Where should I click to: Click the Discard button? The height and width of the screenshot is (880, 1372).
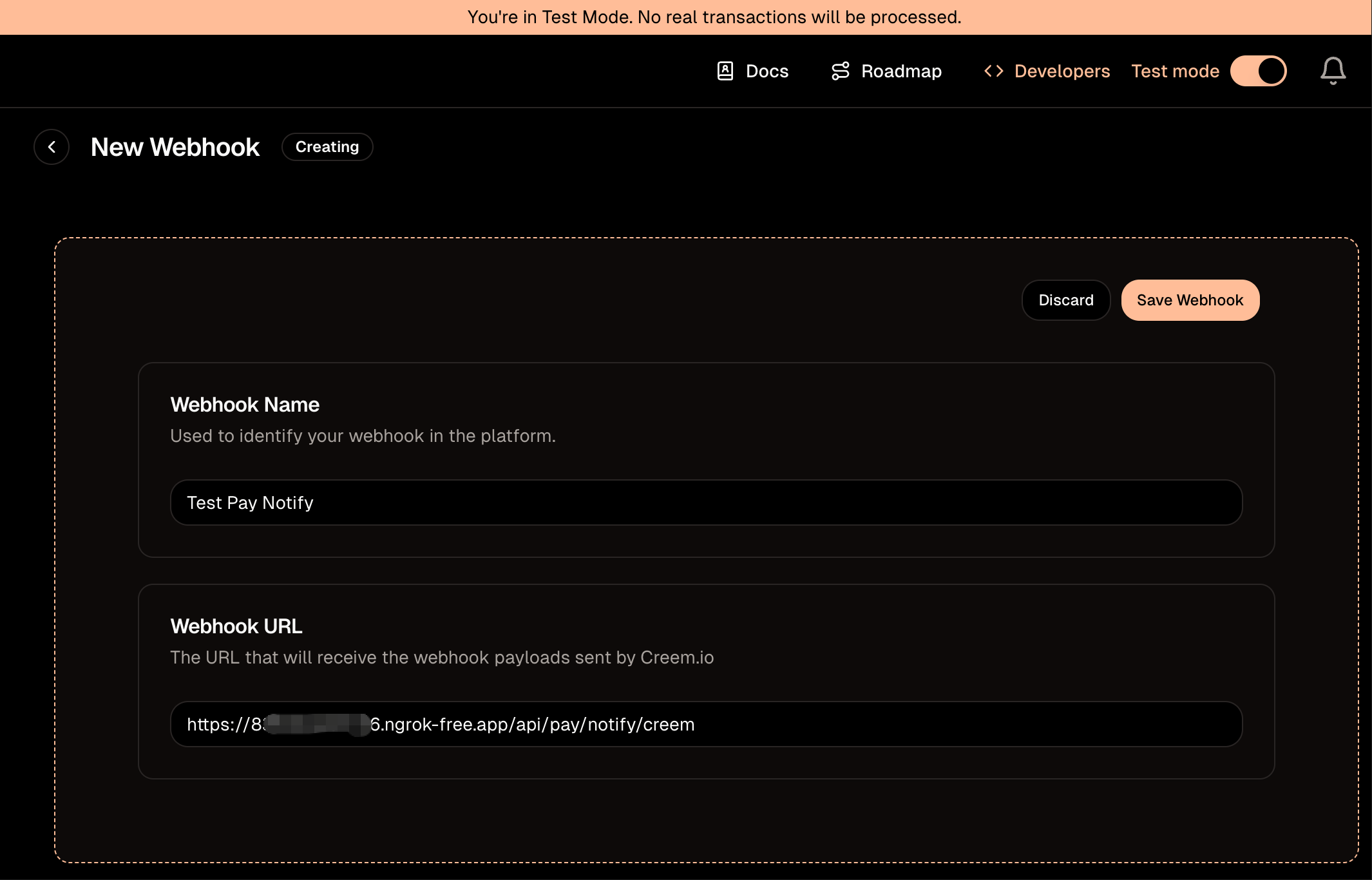pos(1065,300)
